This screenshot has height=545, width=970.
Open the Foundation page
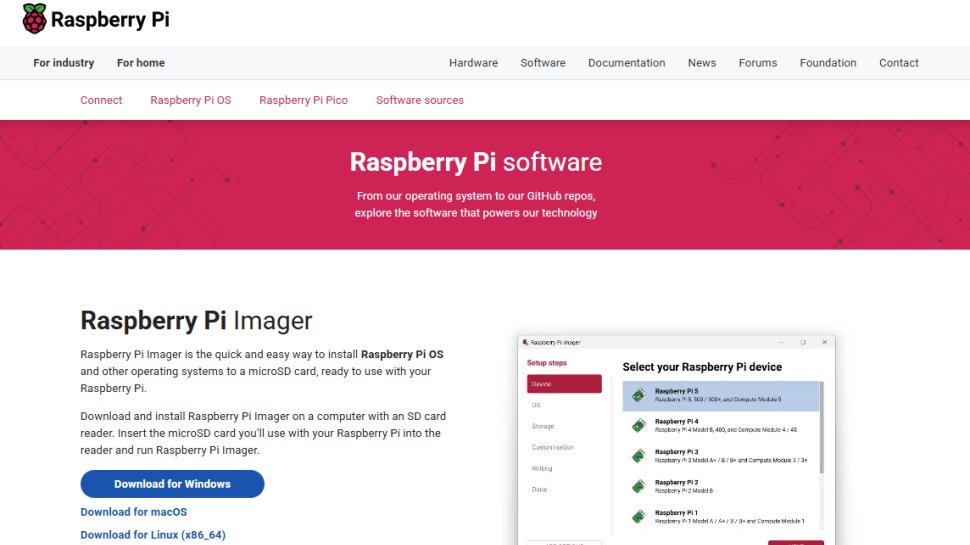(828, 62)
